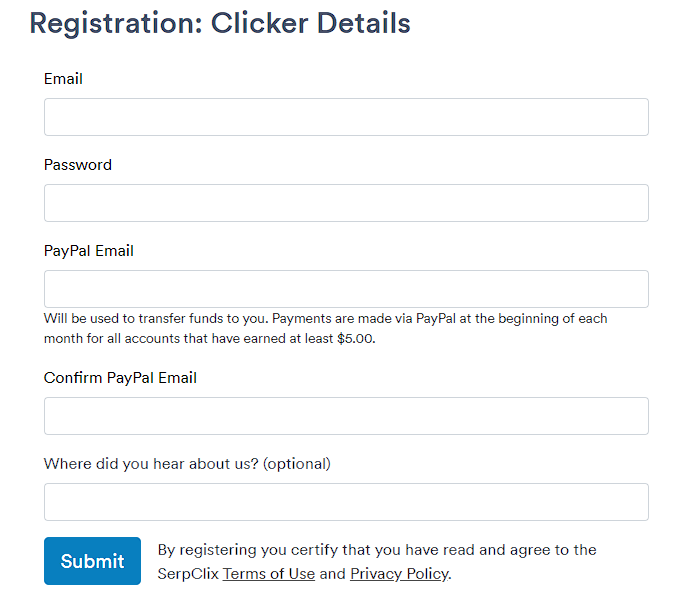Screen dimensions: 691x597
Task: Click the Confirm PayPal Email field
Action: pyautogui.click(x=346, y=415)
